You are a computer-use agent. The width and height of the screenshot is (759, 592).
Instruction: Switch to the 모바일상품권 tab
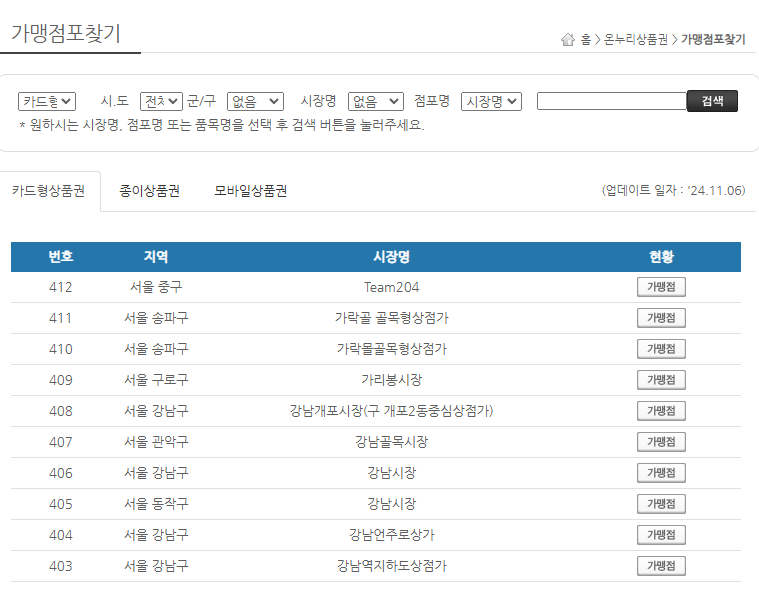click(x=250, y=191)
